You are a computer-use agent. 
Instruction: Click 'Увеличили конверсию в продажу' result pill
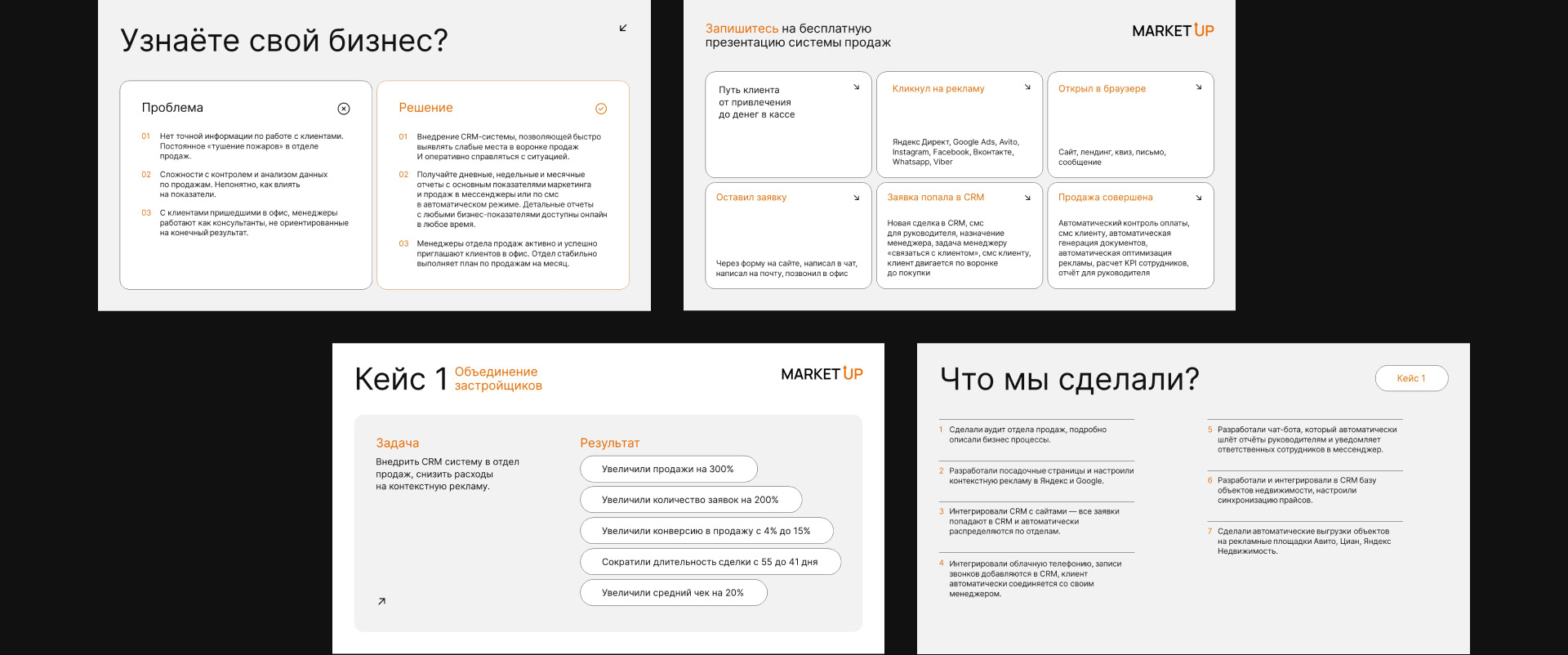pyautogui.click(x=706, y=531)
